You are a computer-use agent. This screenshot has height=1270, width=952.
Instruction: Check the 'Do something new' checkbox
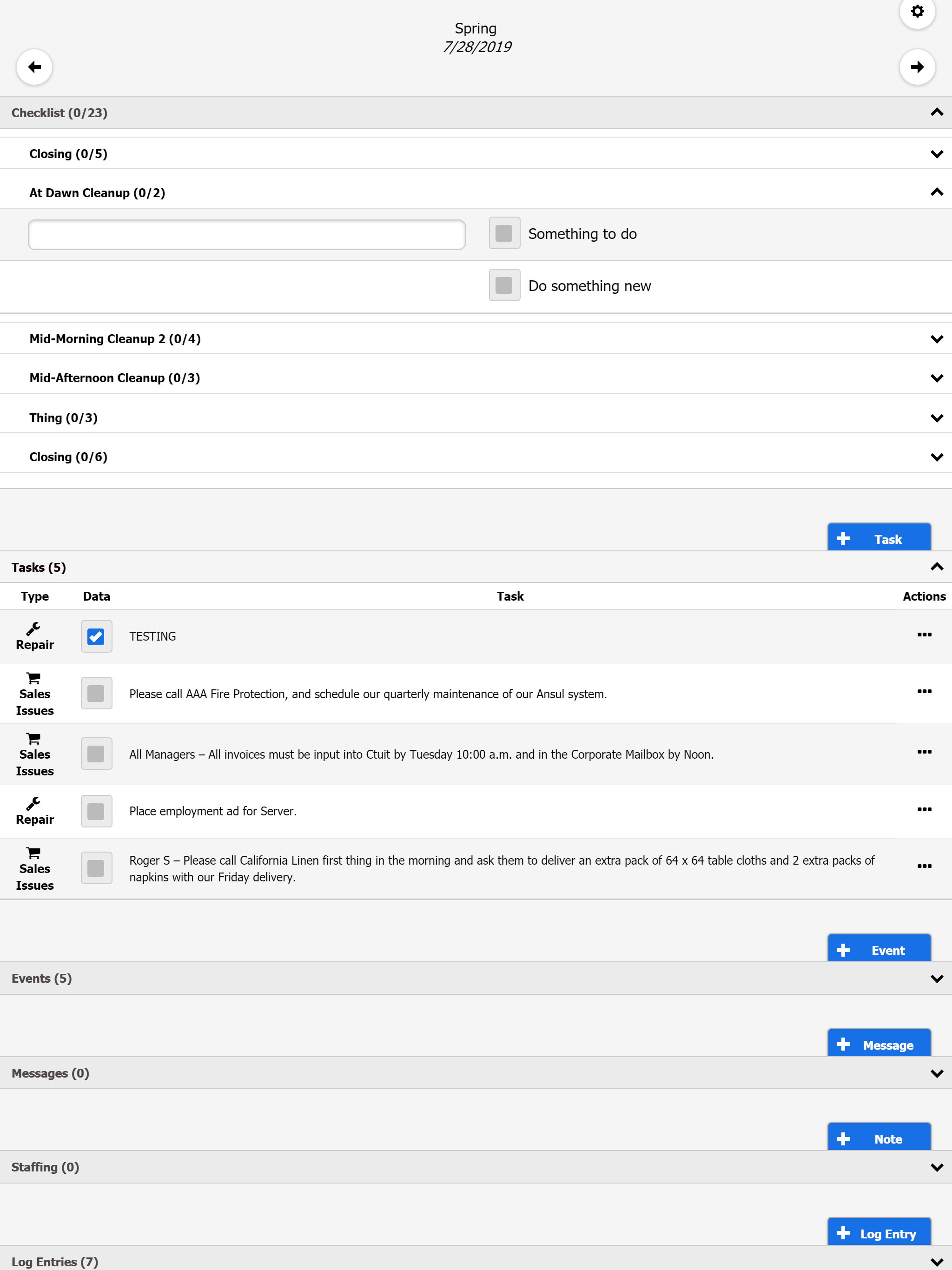pos(504,285)
